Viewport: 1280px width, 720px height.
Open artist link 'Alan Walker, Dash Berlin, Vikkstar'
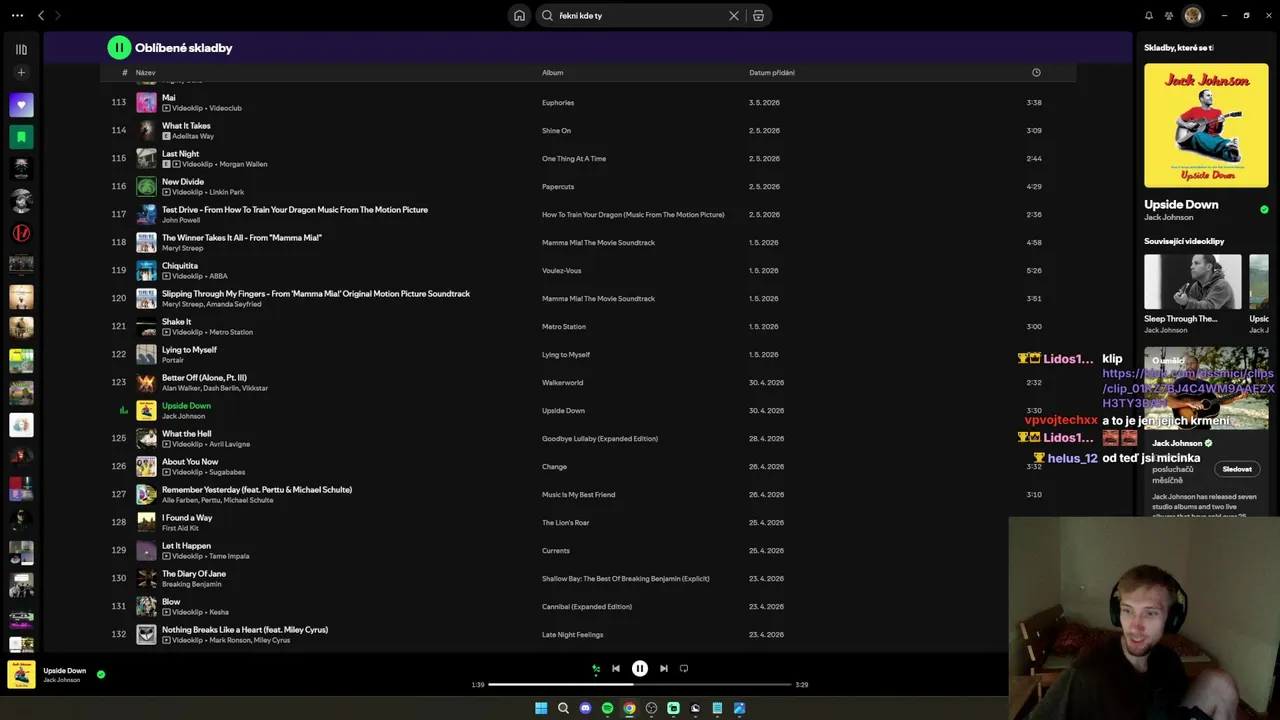point(215,388)
